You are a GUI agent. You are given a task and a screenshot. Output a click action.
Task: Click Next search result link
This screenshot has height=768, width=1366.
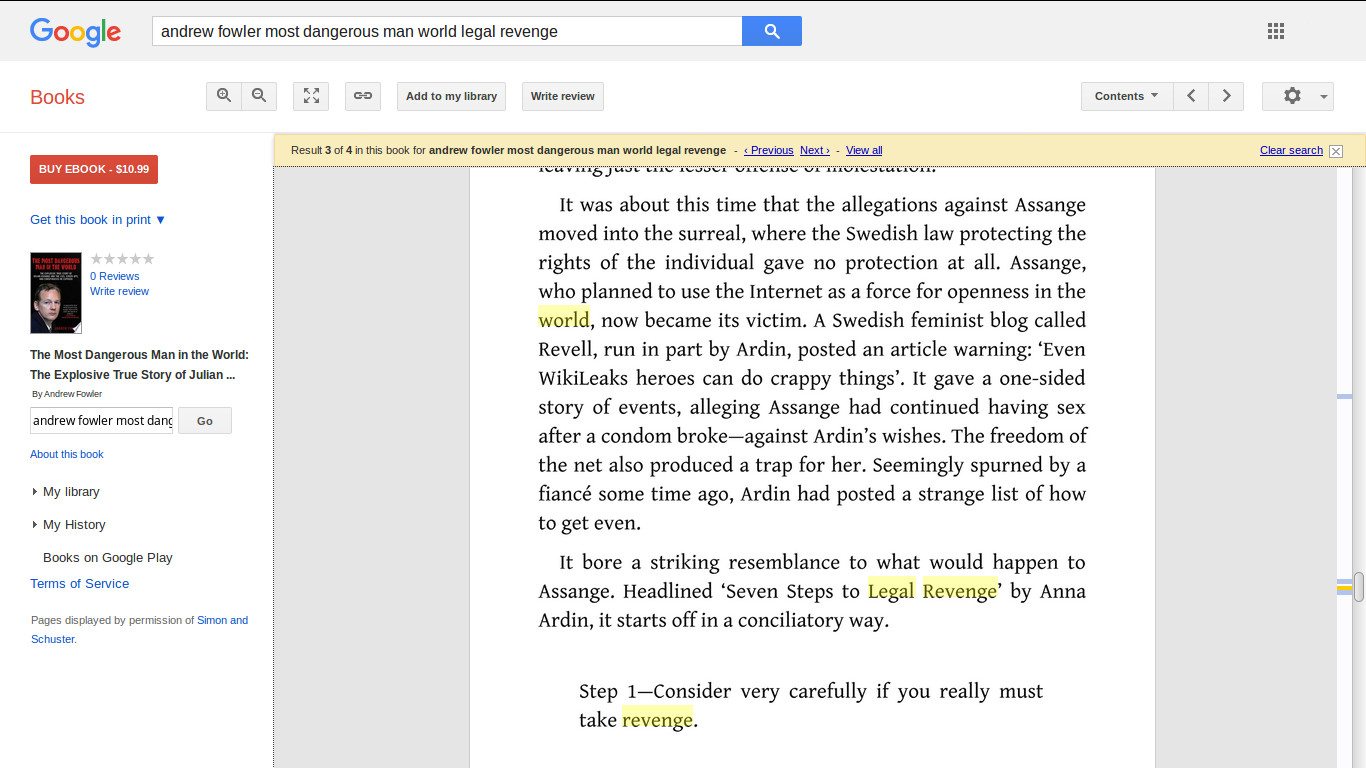pyautogui.click(x=814, y=150)
